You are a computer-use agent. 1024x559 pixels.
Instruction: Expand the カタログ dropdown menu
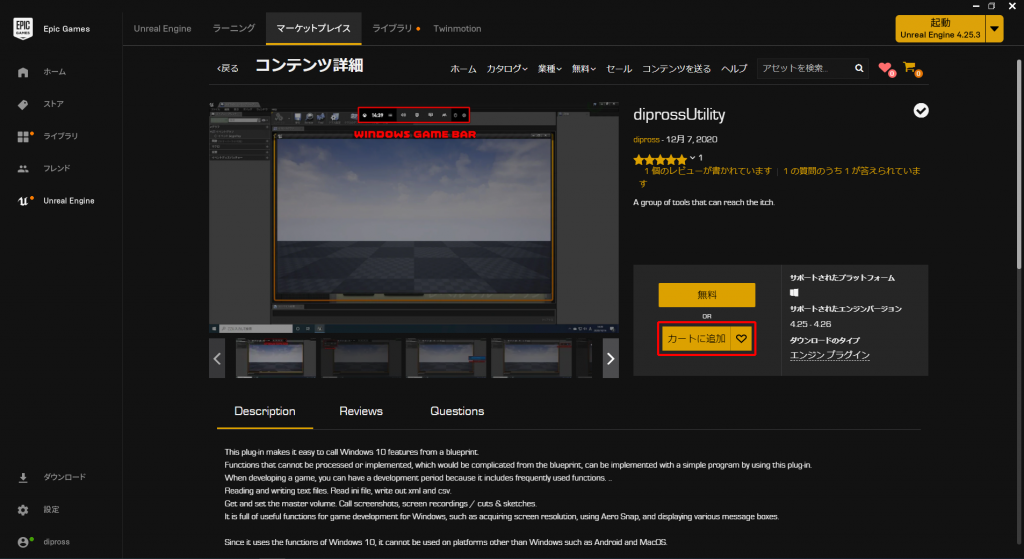pyautogui.click(x=507, y=69)
